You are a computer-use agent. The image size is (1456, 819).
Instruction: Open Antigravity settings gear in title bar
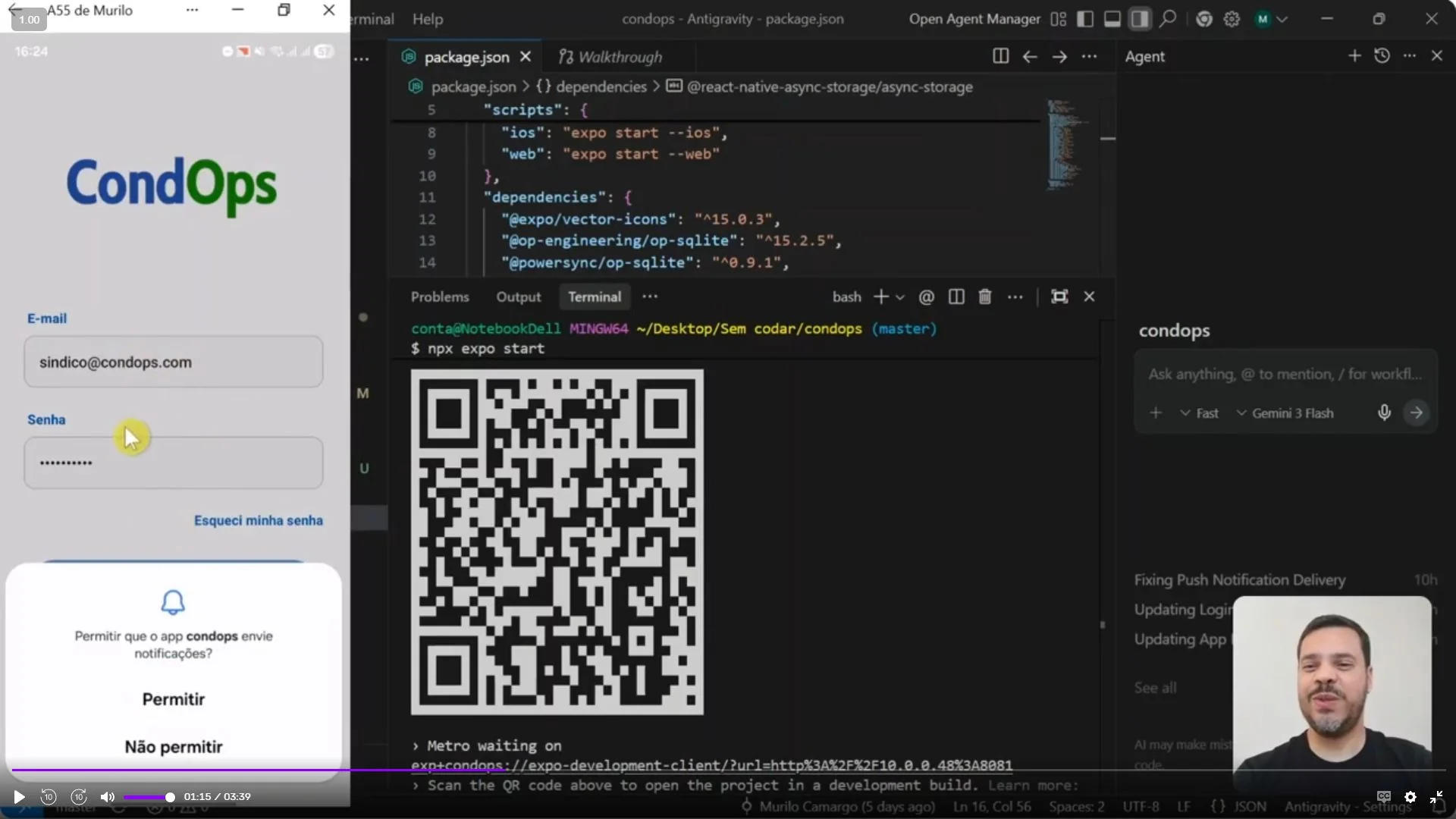pyautogui.click(x=1232, y=19)
